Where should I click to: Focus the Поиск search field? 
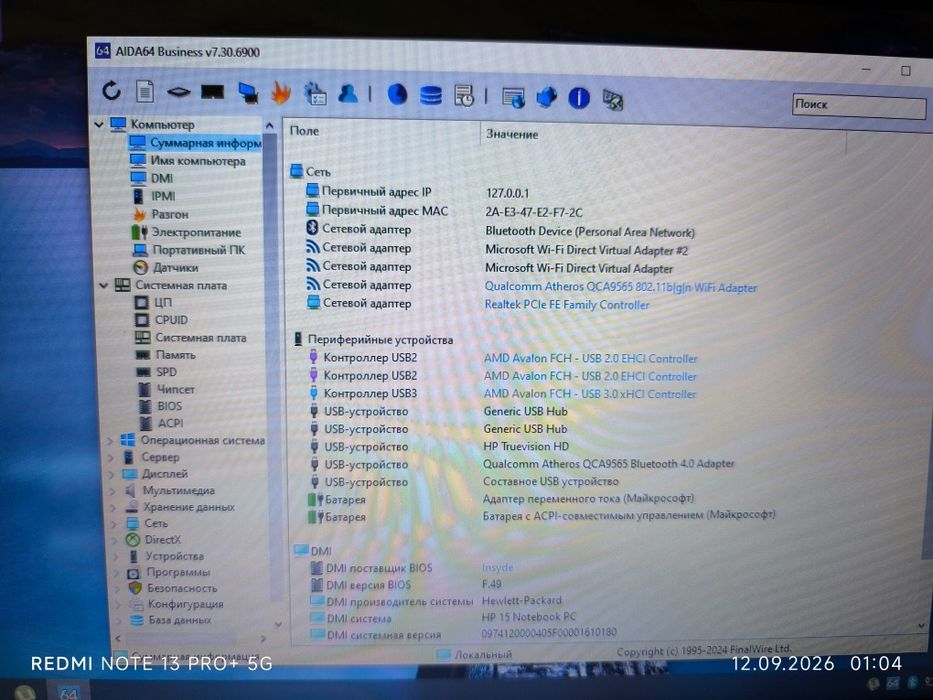[x=859, y=106]
